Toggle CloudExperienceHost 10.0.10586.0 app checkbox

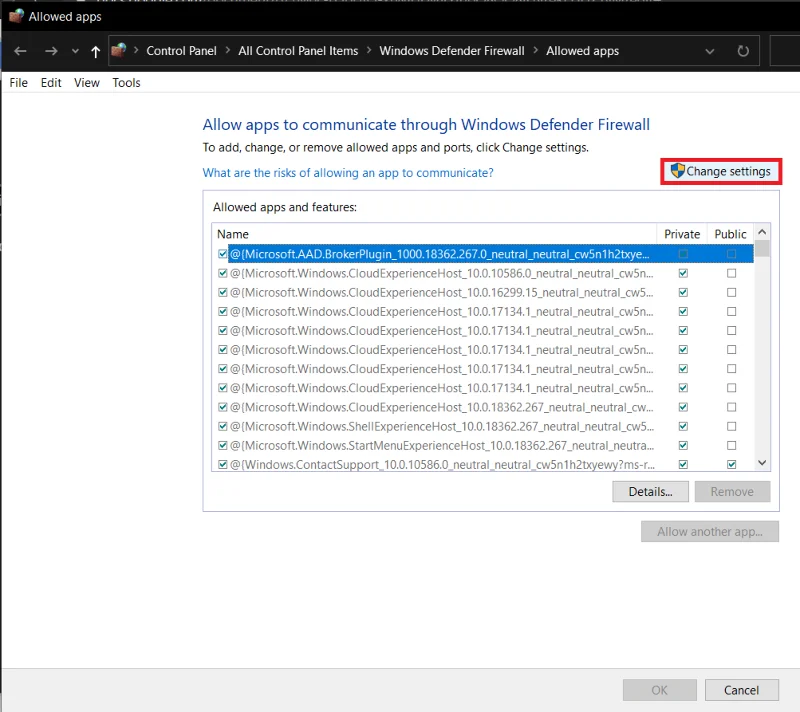[x=222, y=273]
